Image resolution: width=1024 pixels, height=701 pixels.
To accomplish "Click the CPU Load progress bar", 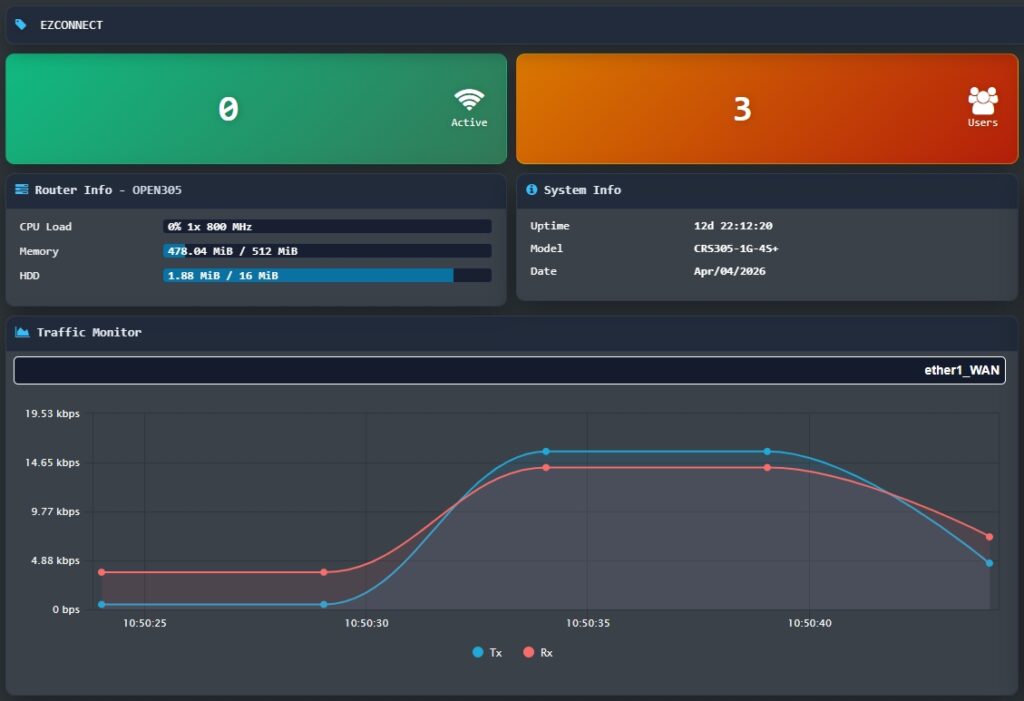I will click(x=327, y=227).
